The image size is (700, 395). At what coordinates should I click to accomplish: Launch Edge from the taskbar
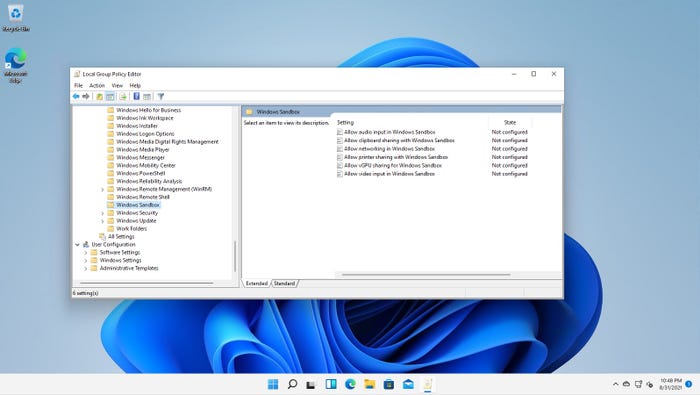(350, 384)
